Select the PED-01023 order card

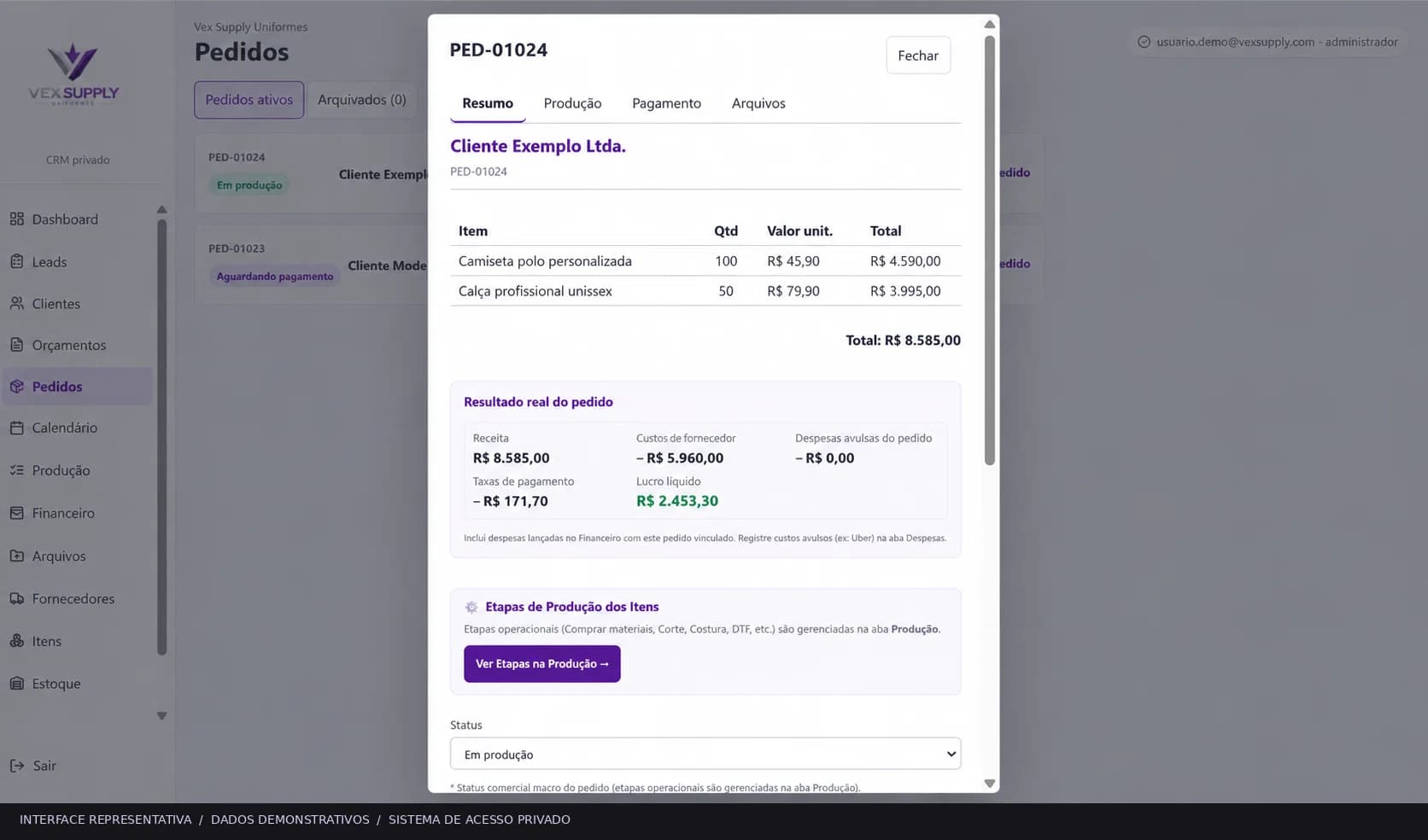[x=312, y=265]
